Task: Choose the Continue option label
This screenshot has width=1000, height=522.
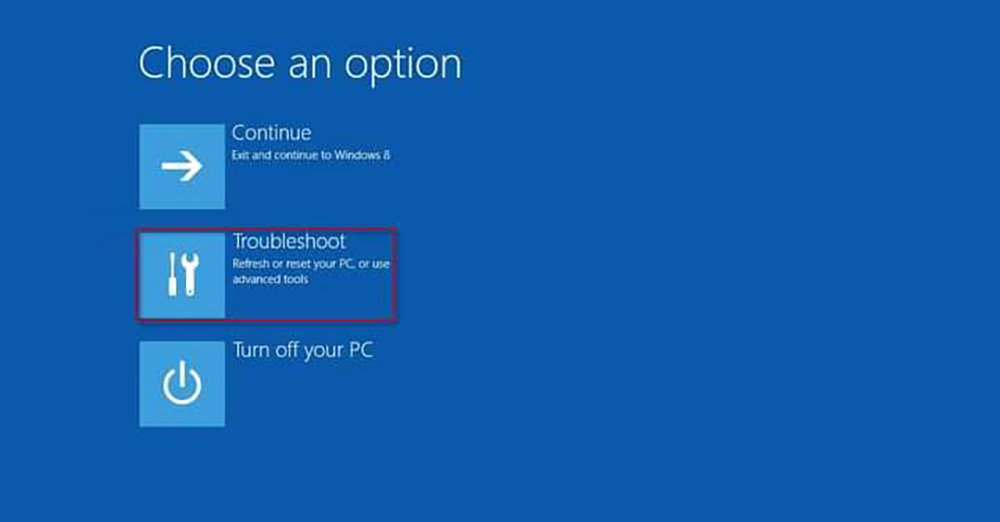Action: (x=271, y=133)
